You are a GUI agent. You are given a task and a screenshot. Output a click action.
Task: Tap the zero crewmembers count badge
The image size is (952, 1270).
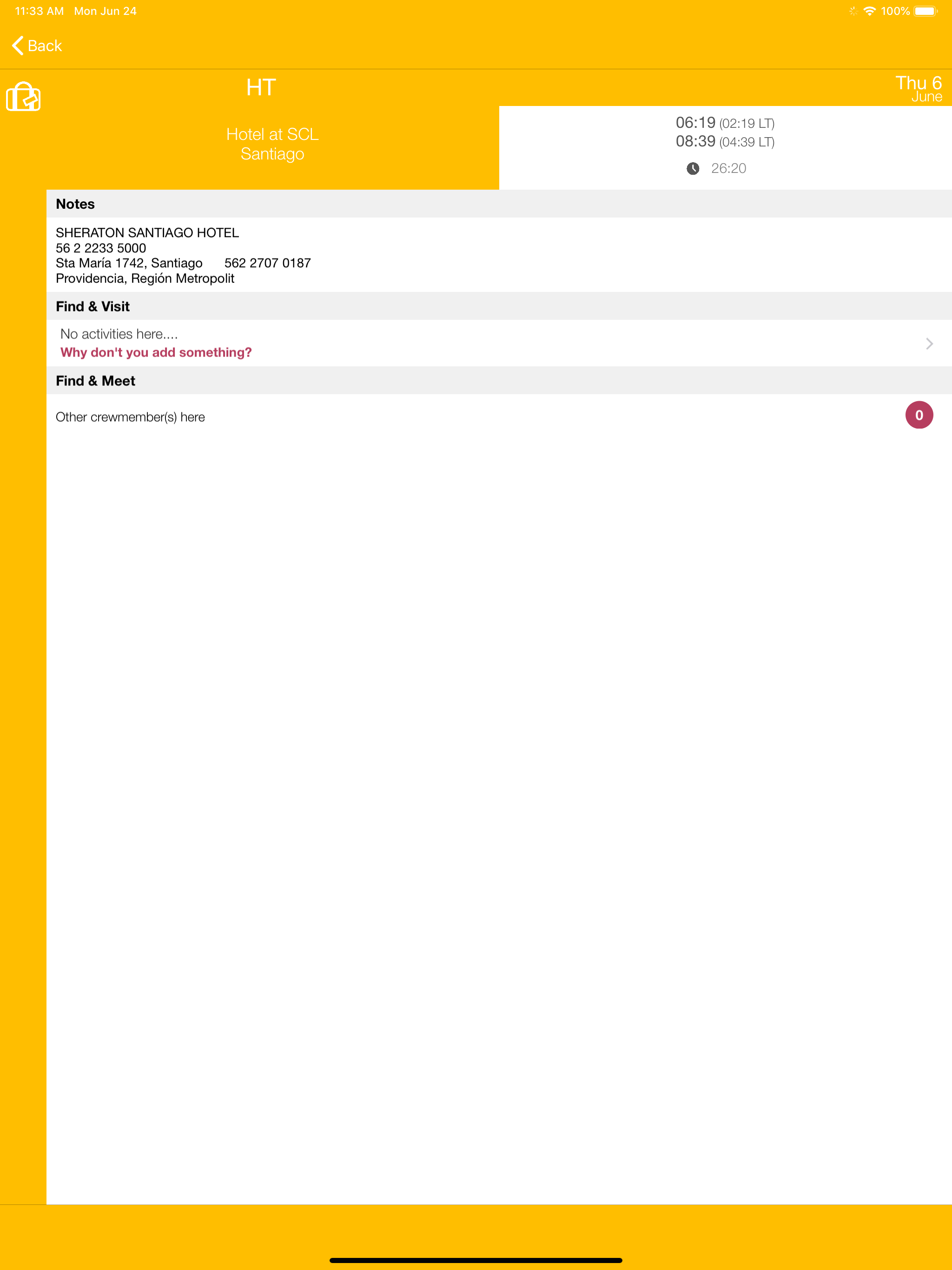(x=919, y=415)
